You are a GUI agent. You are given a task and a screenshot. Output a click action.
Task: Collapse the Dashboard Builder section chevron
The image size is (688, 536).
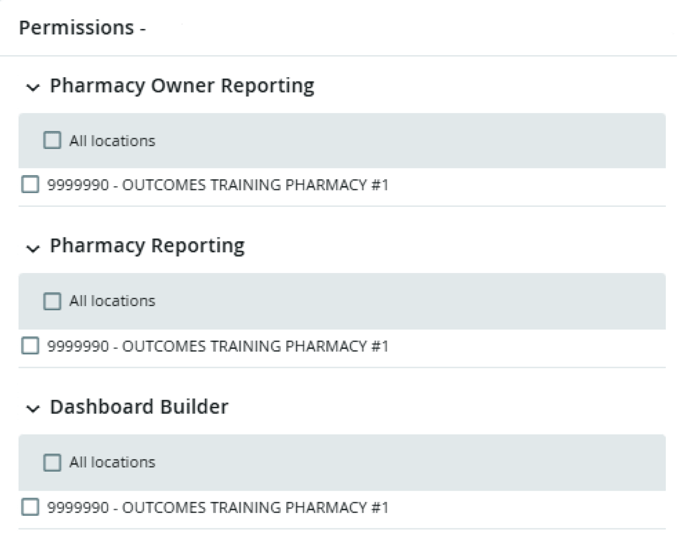point(35,408)
